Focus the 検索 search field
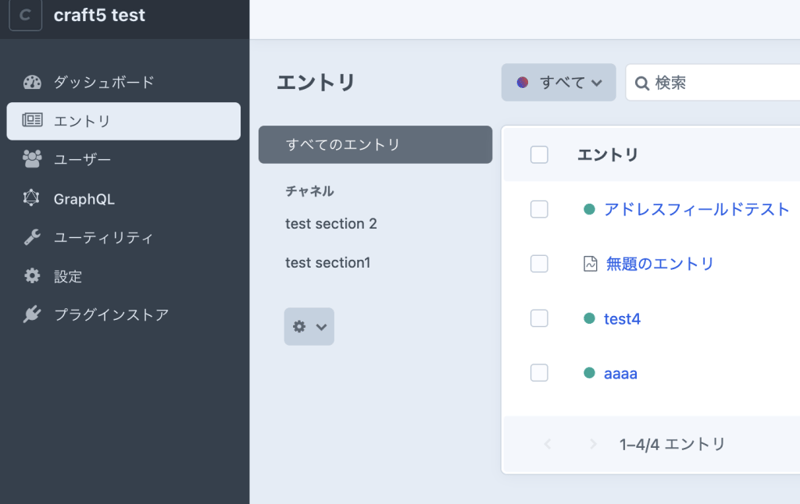Screen dimensions: 800x504 point(720,83)
